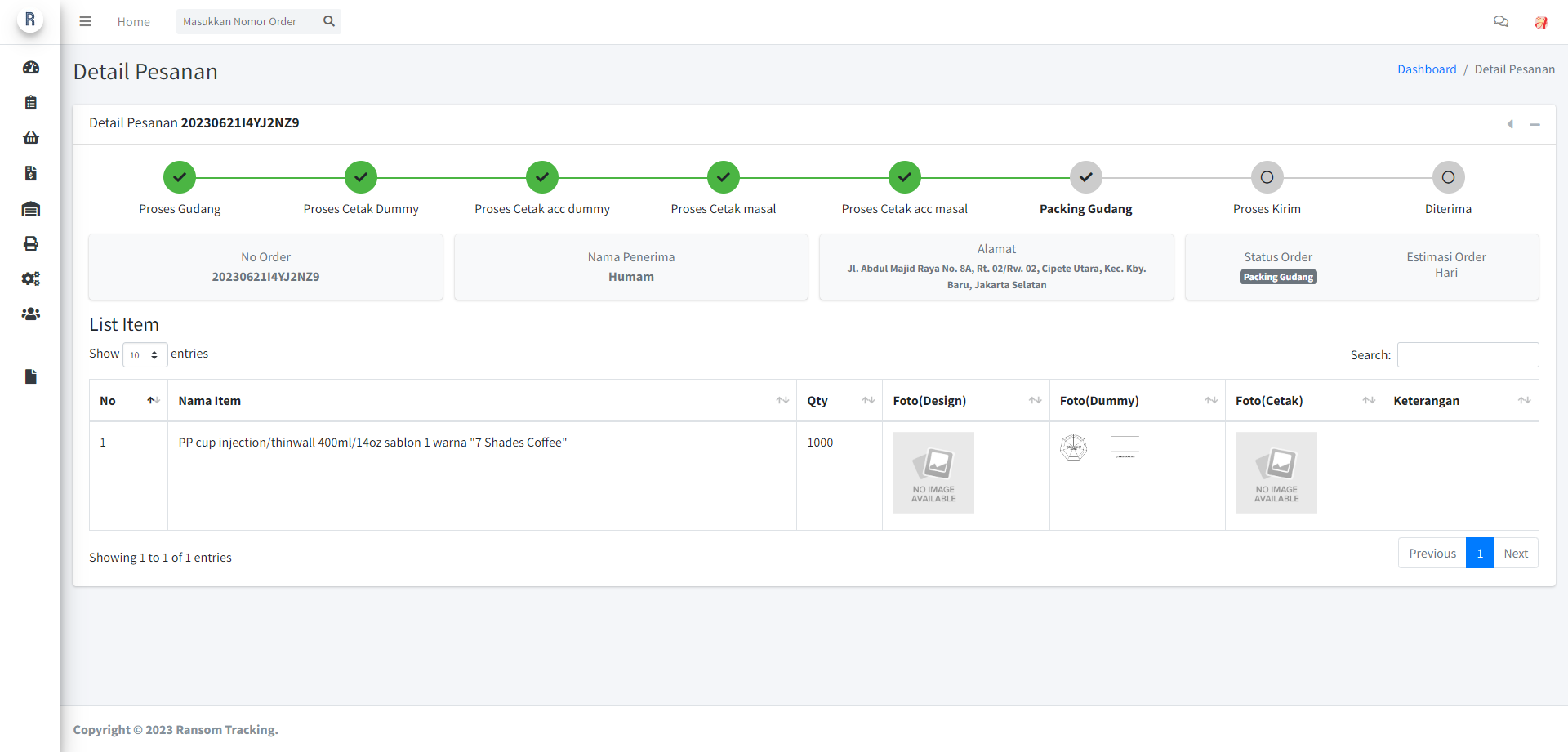Open the shopping basket icon in sidebar
Viewport: 1568px width, 752px height.
pos(31,137)
